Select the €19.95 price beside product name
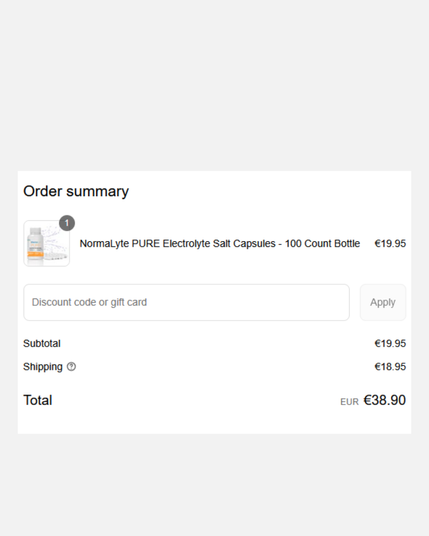 (390, 243)
